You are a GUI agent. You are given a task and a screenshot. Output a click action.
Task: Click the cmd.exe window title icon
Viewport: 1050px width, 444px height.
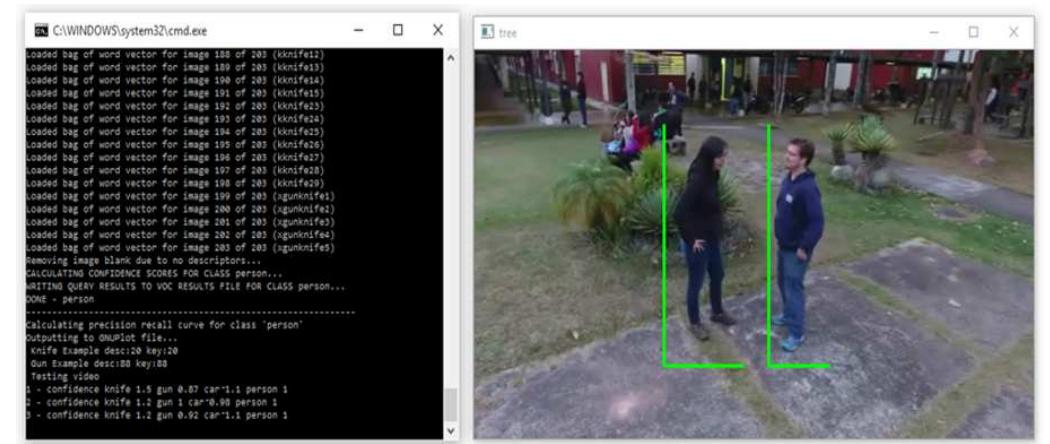tap(42, 31)
